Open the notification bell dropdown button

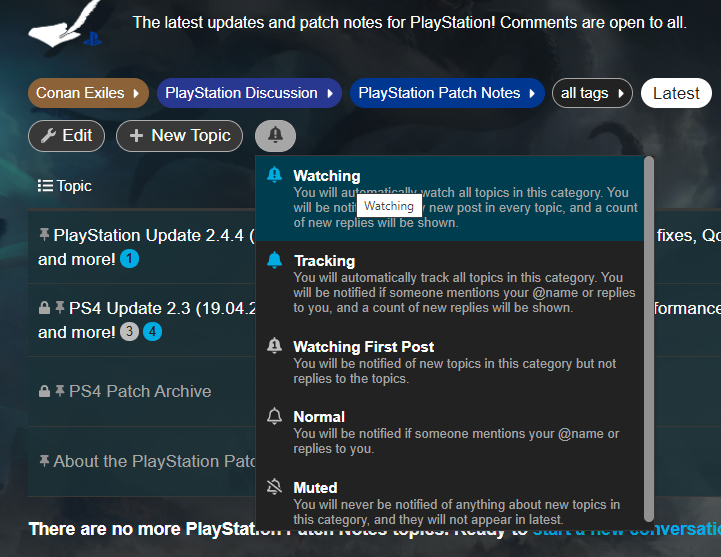click(275, 136)
